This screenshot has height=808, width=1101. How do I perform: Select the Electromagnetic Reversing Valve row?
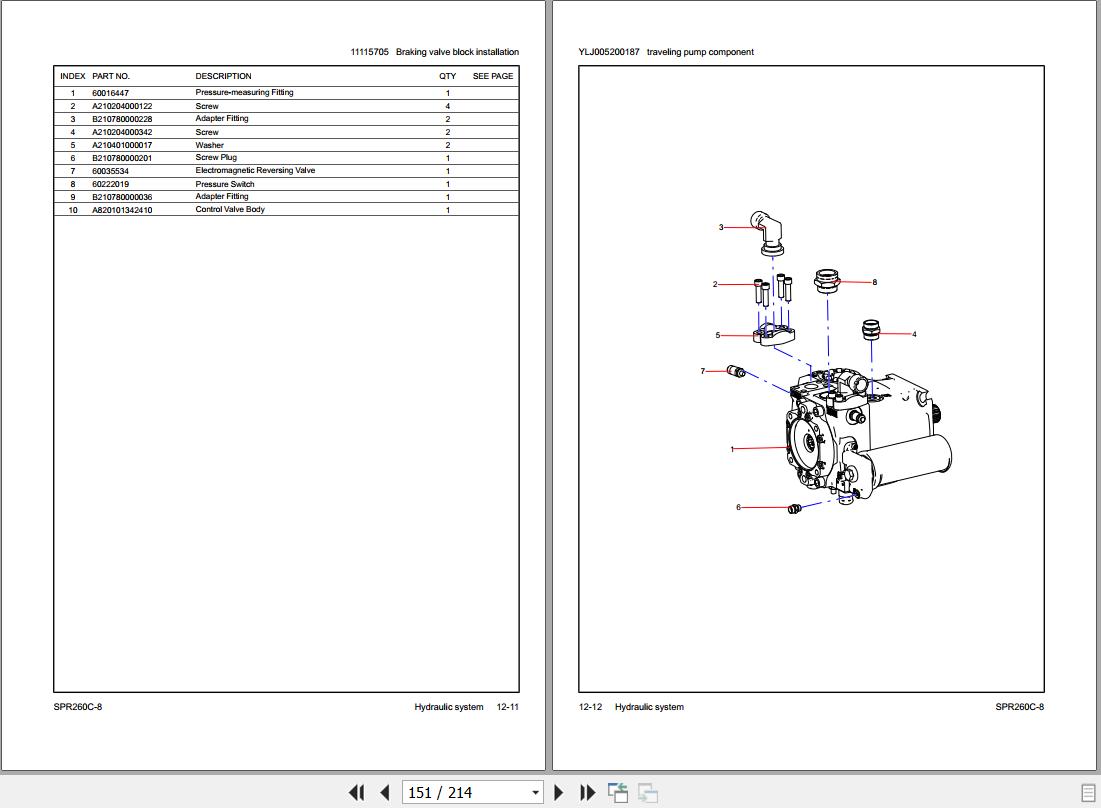click(x=255, y=171)
